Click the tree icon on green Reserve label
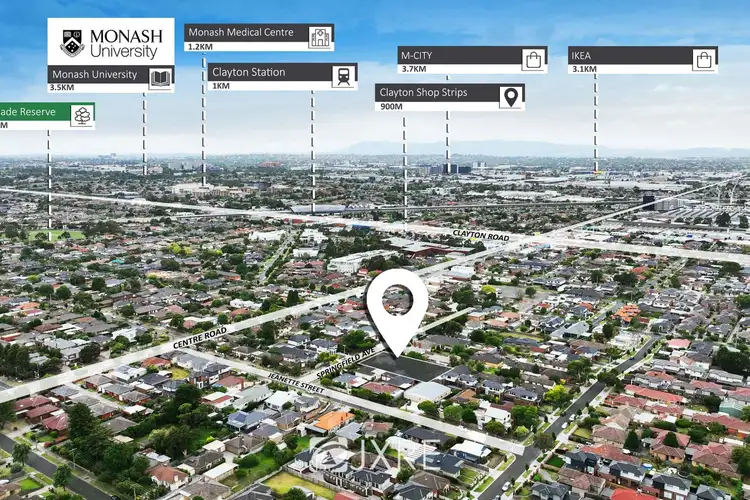 (81, 116)
